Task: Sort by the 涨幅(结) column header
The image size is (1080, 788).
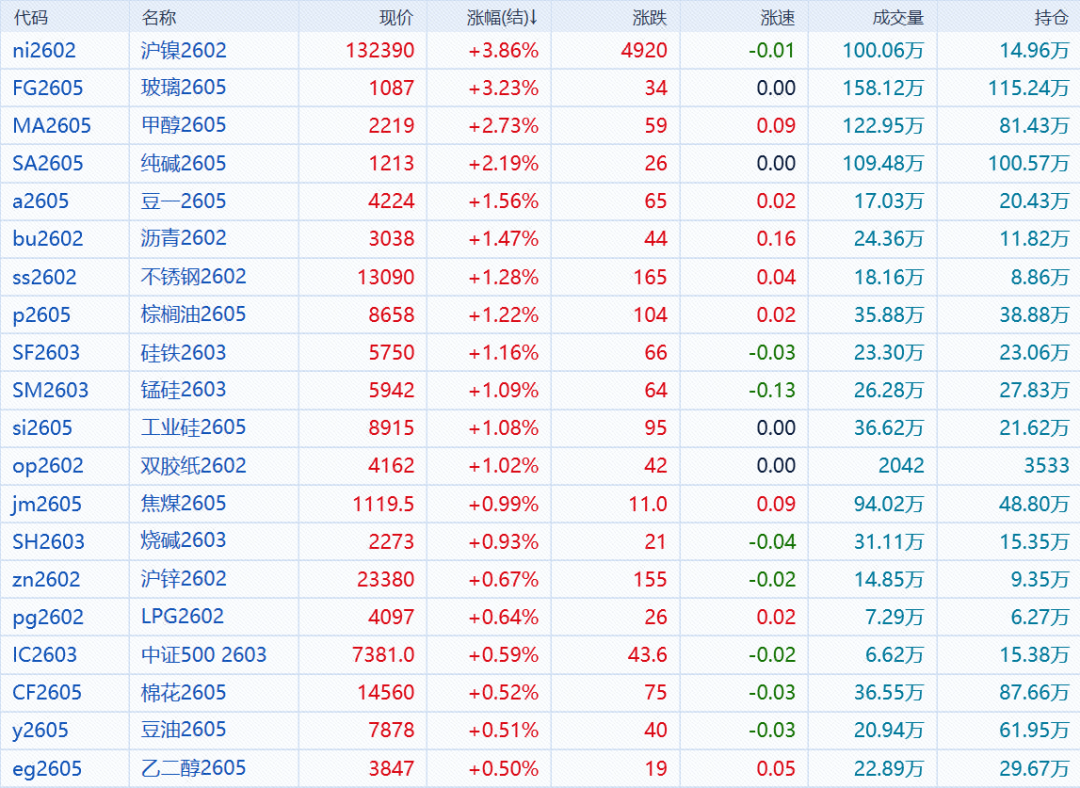Action: coord(502,17)
